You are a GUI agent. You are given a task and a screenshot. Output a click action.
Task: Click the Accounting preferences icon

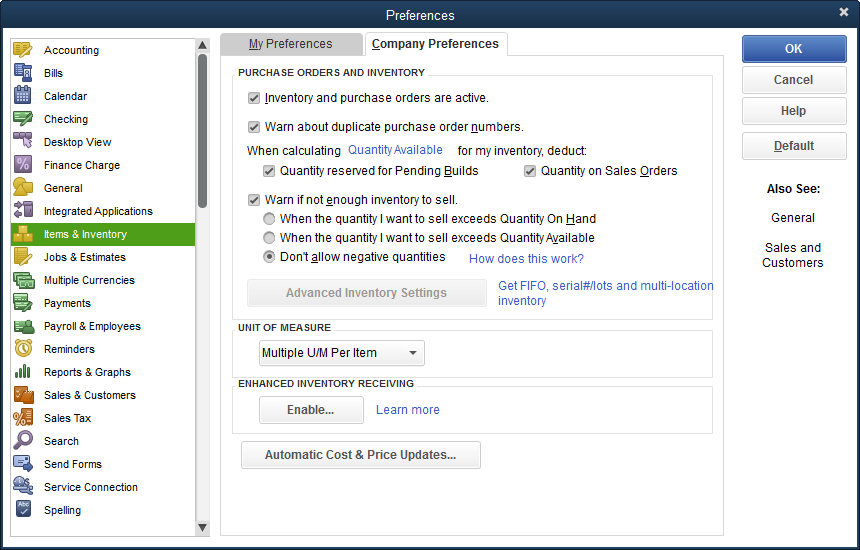(23, 50)
